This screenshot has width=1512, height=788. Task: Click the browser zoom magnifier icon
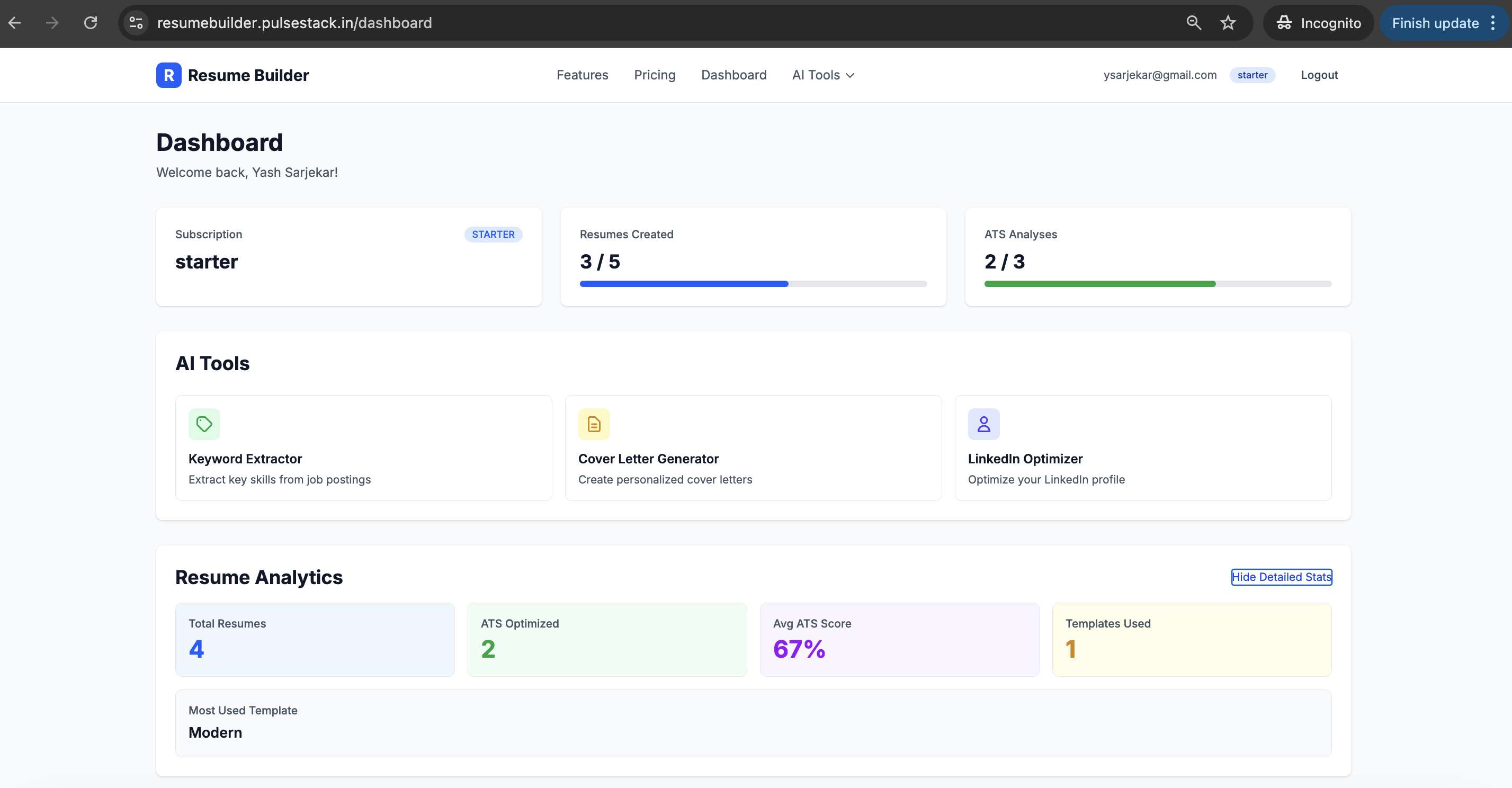(x=1193, y=23)
